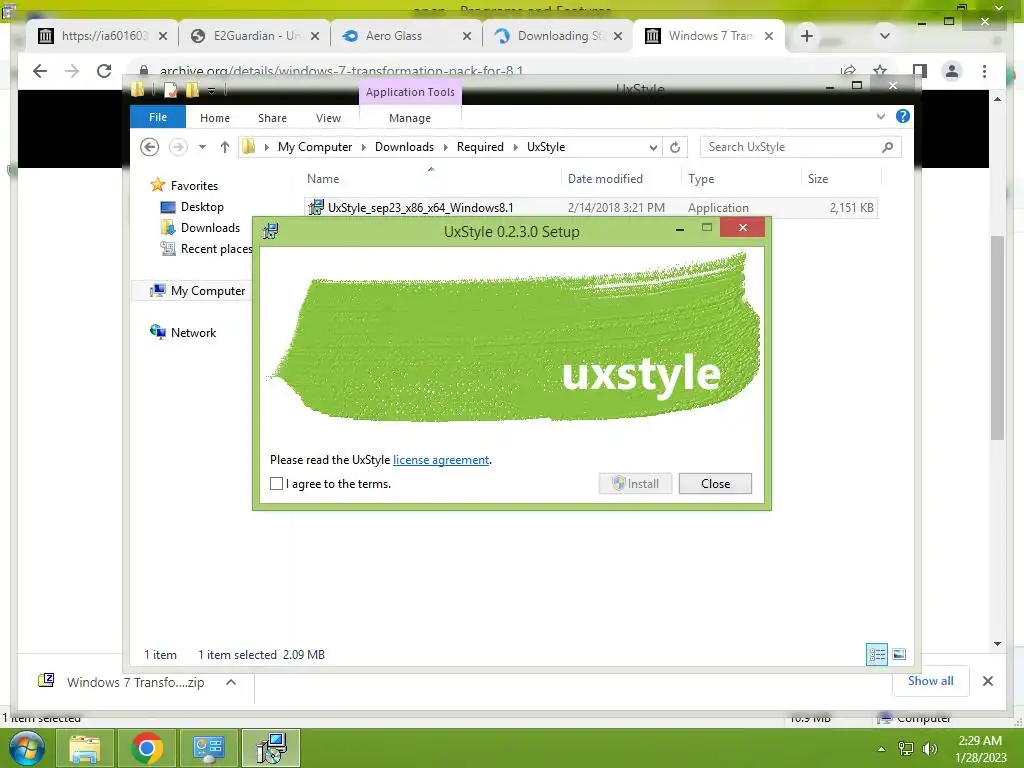Sort by Date modified column header
Screen dimensions: 1024x768
click(x=605, y=179)
